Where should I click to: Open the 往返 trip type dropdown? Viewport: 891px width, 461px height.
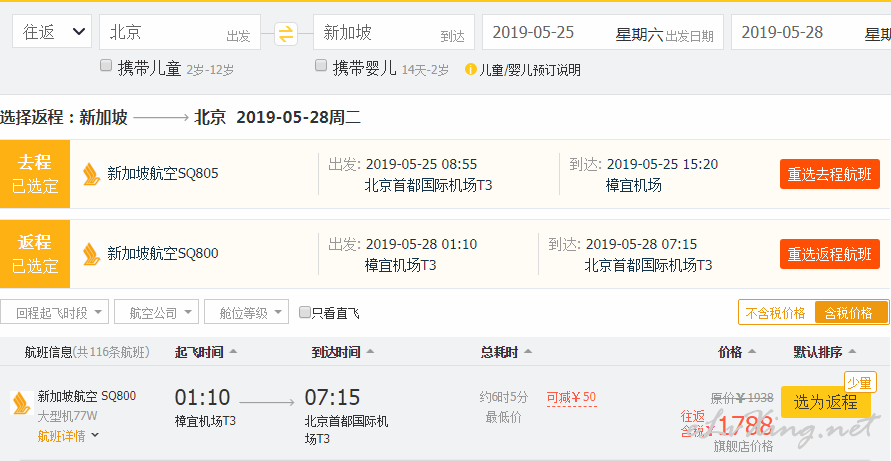click(52, 31)
